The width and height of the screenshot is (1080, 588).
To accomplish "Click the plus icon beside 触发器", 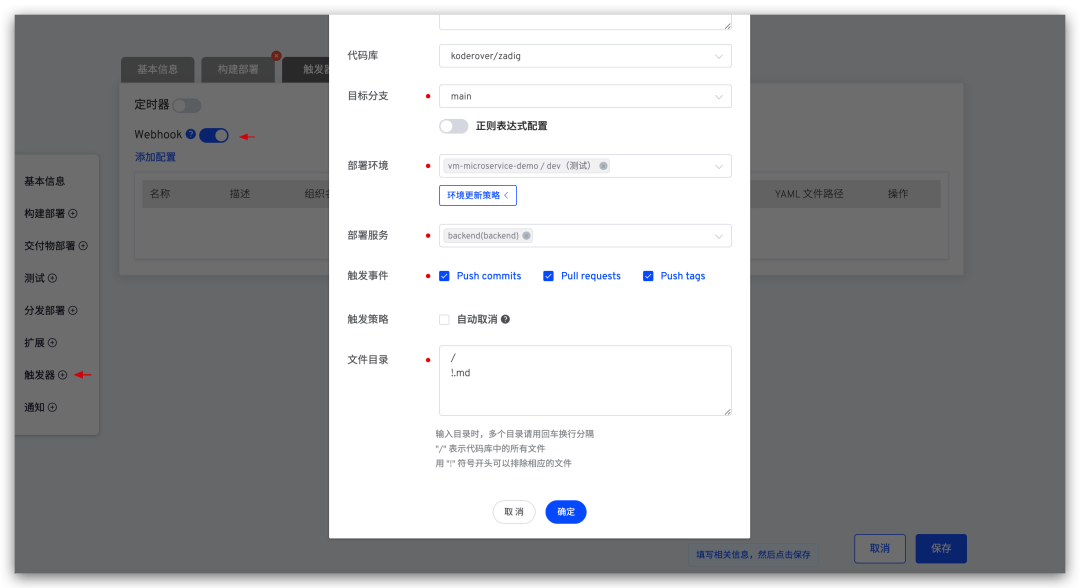I will click(x=63, y=375).
